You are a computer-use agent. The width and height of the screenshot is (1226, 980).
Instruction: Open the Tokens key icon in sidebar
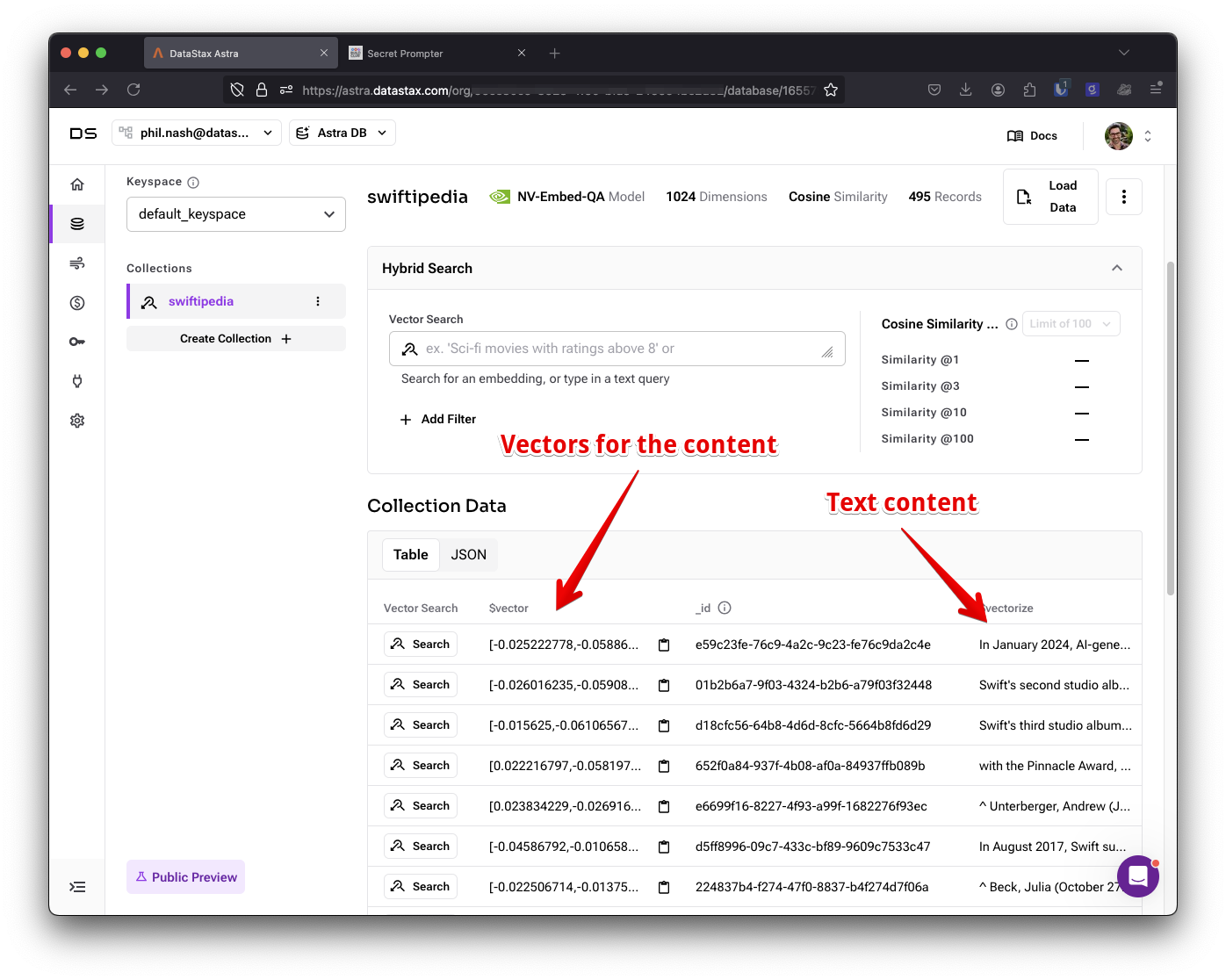coord(77,342)
